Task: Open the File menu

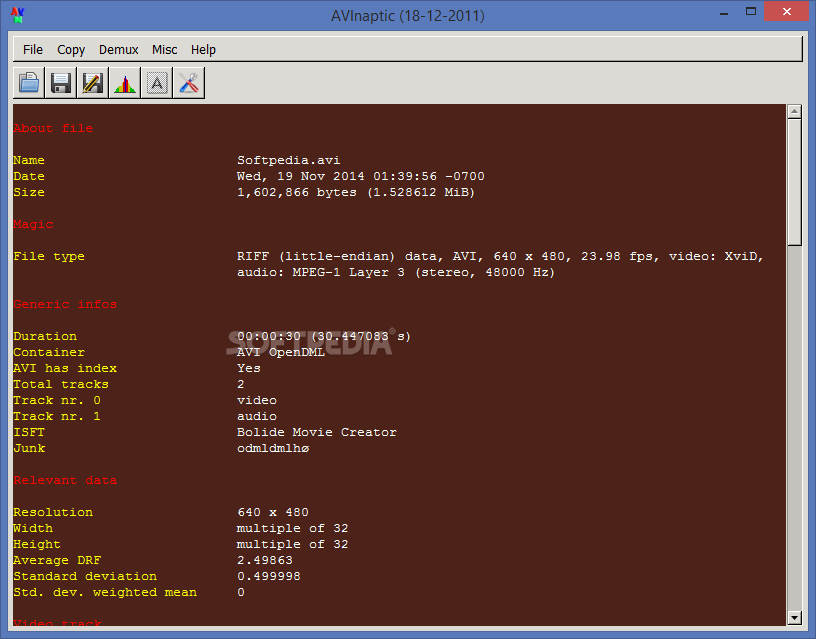Action: pyautogui.click(x=33, y=49)
